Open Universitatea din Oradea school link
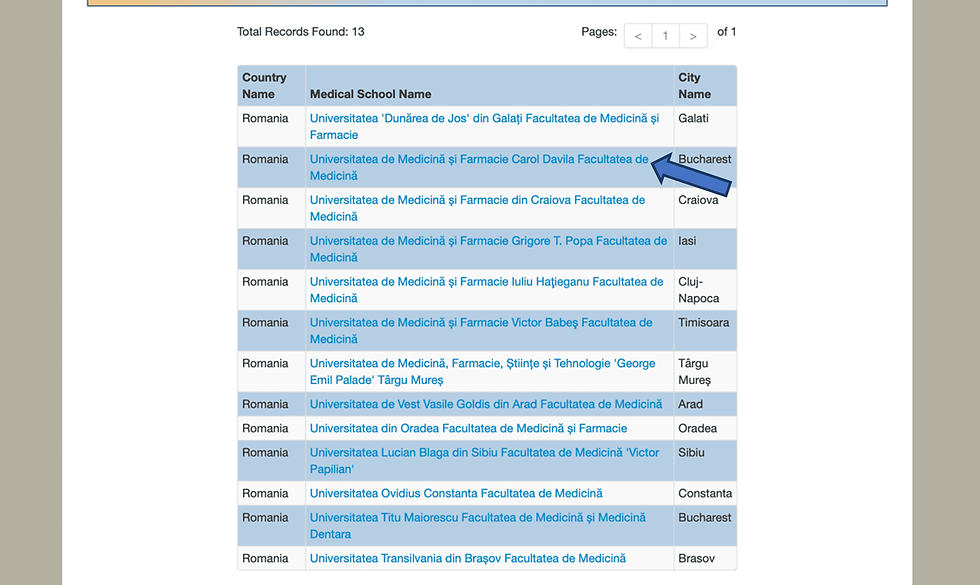 click(468, 428)
